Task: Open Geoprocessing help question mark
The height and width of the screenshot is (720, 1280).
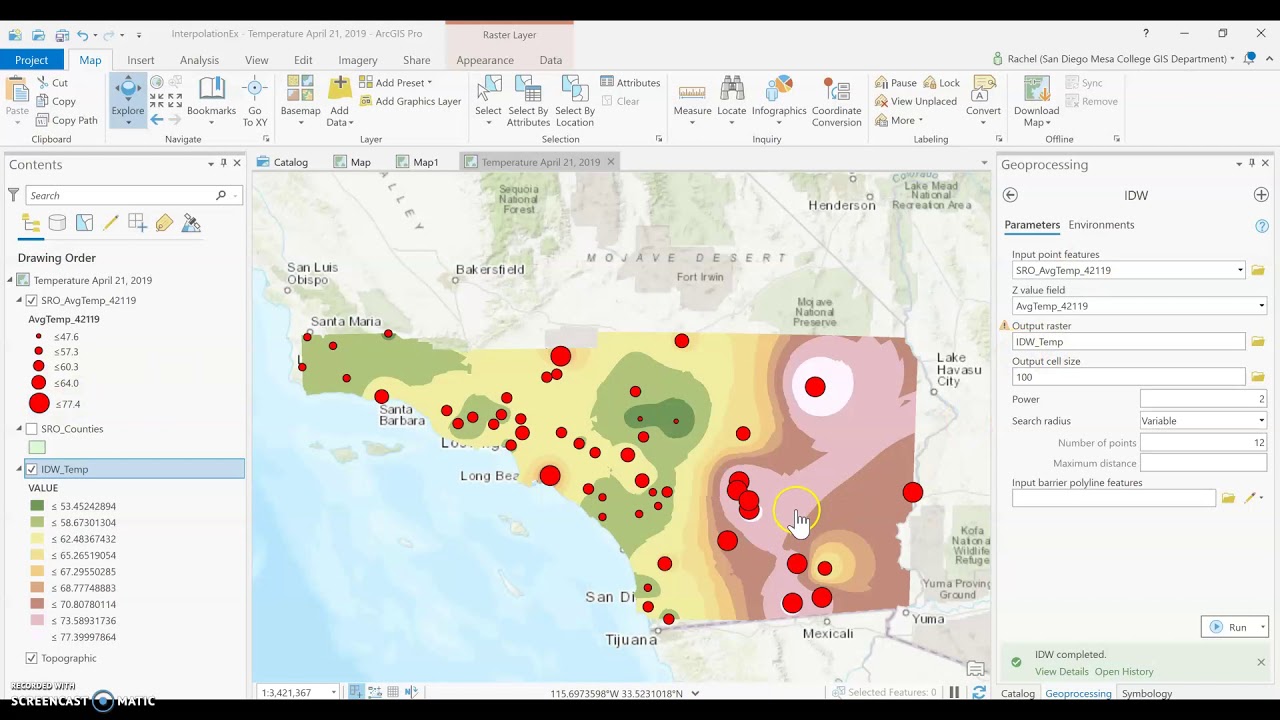Action: point(1262,226)
